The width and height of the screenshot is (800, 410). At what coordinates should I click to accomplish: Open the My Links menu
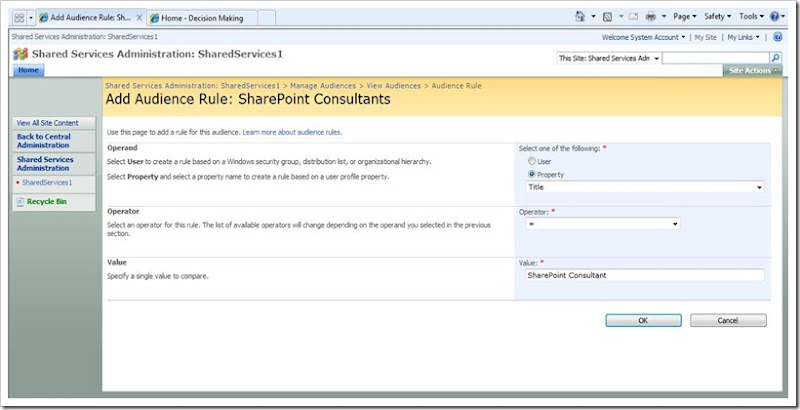743,37
